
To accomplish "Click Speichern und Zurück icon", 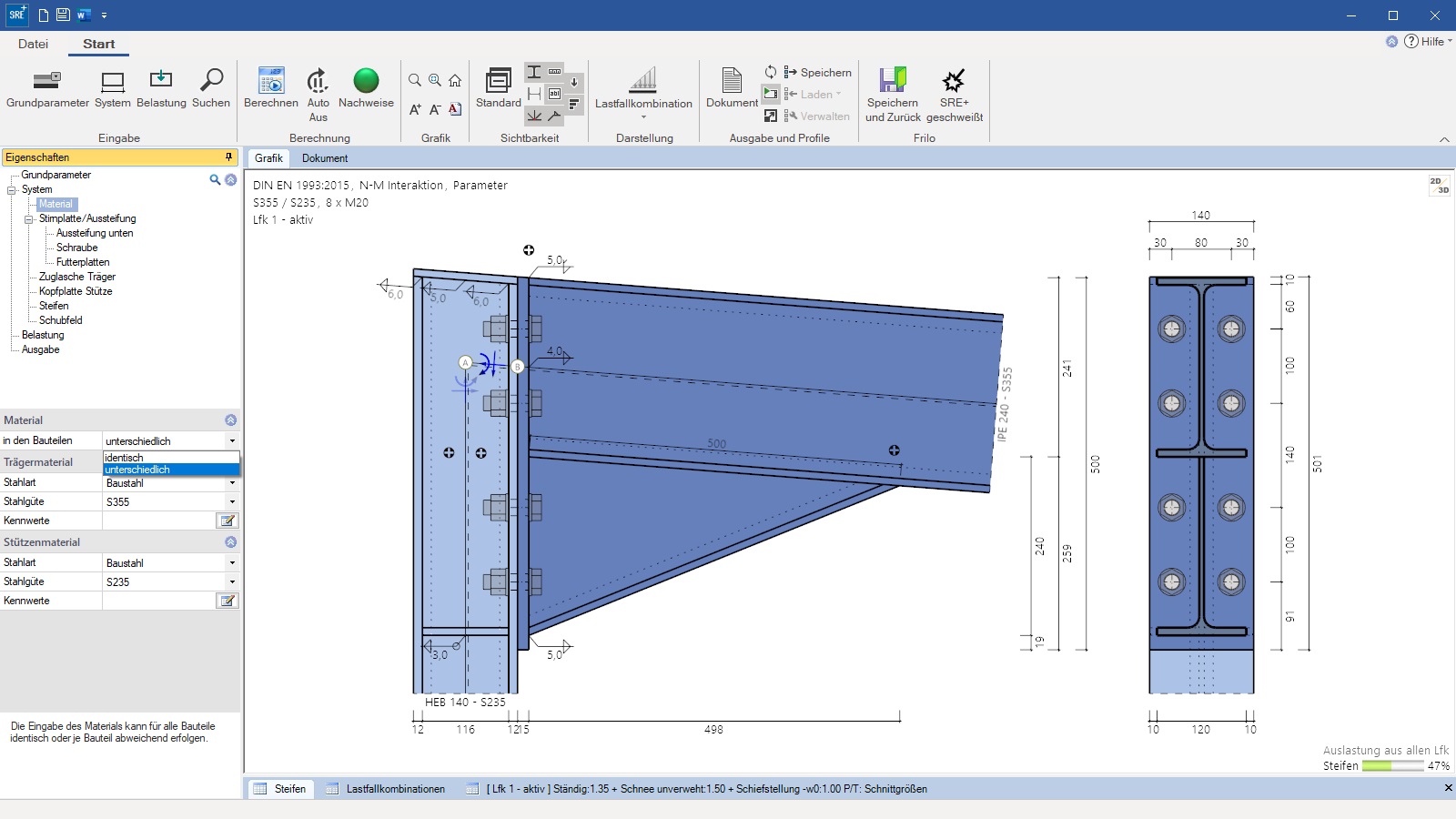I will [893, 81].
